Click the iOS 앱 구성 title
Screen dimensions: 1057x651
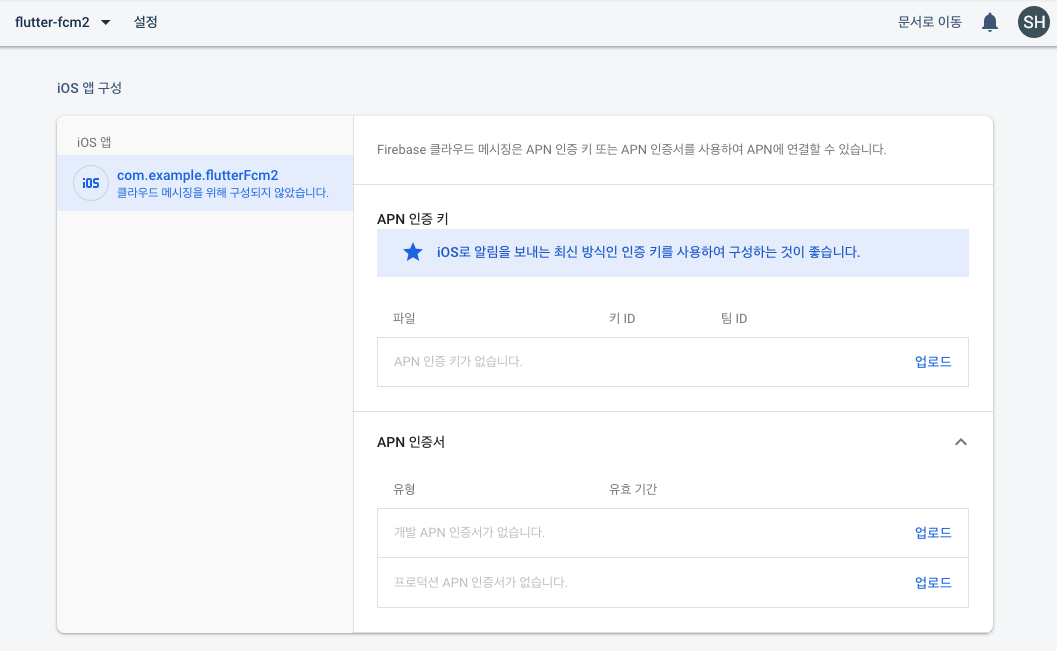[89, 88]
